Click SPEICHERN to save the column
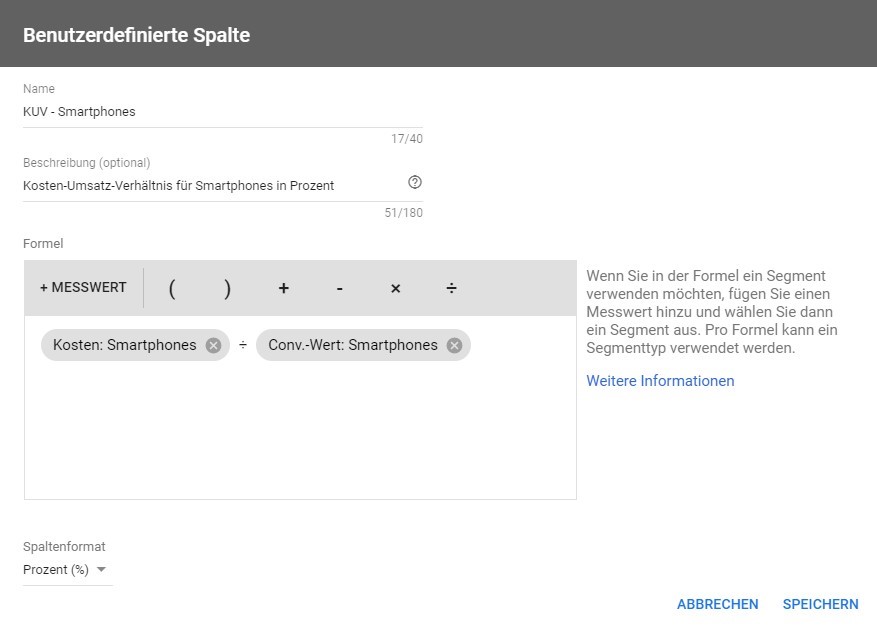Image resolution: width=877 pixels, height=627 pixels. [821, 605]
